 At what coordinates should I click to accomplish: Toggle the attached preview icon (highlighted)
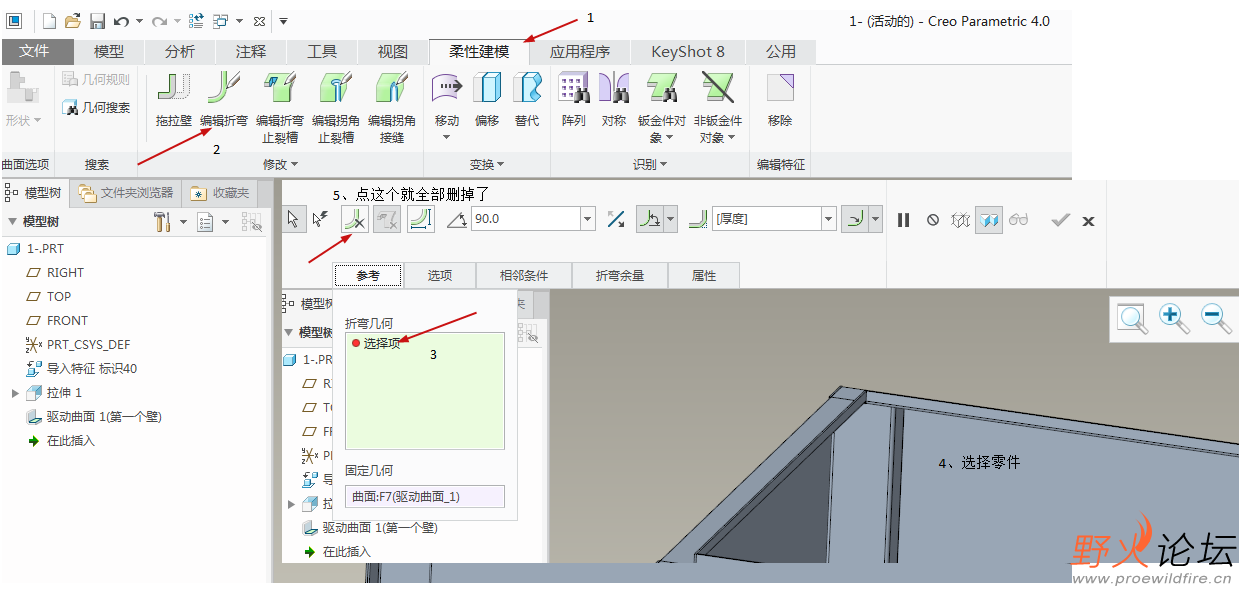coord(990,220)
